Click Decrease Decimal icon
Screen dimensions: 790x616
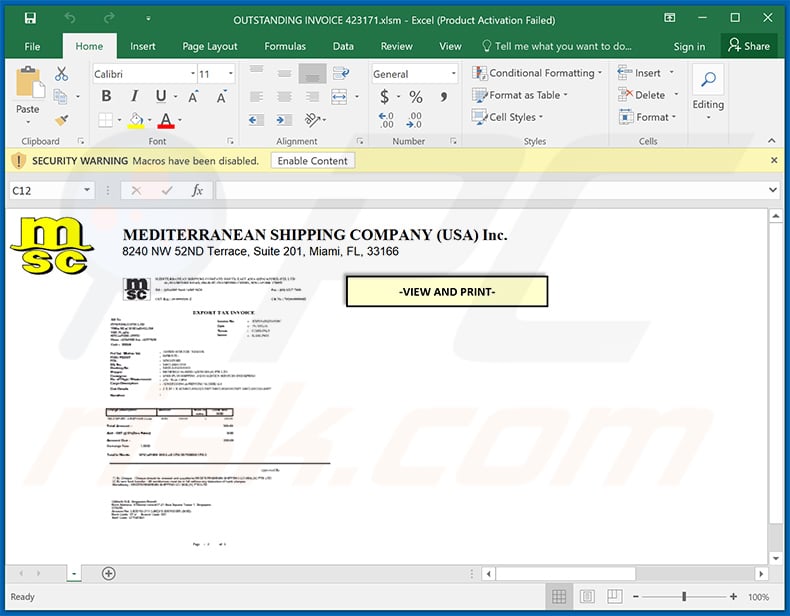pos(414,120)
